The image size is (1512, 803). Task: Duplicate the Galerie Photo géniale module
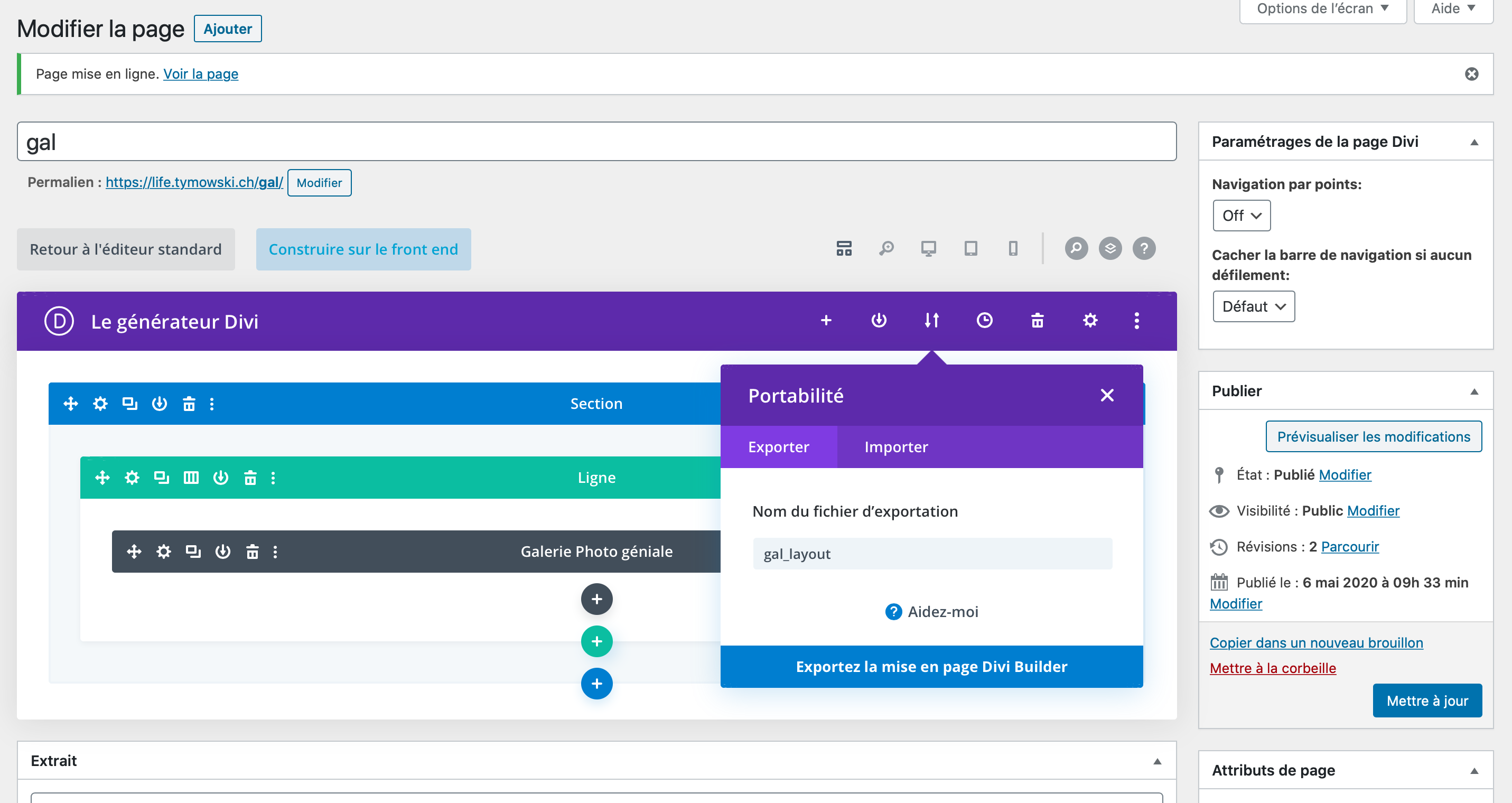pos(192,551)
